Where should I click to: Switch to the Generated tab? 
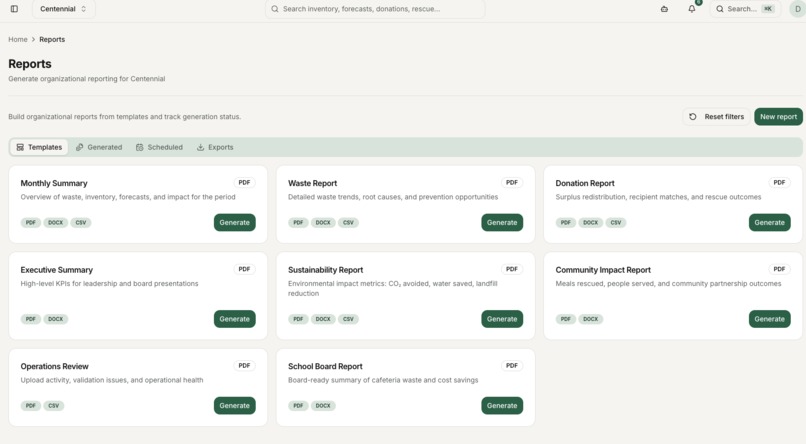click(x=99, y=147)
